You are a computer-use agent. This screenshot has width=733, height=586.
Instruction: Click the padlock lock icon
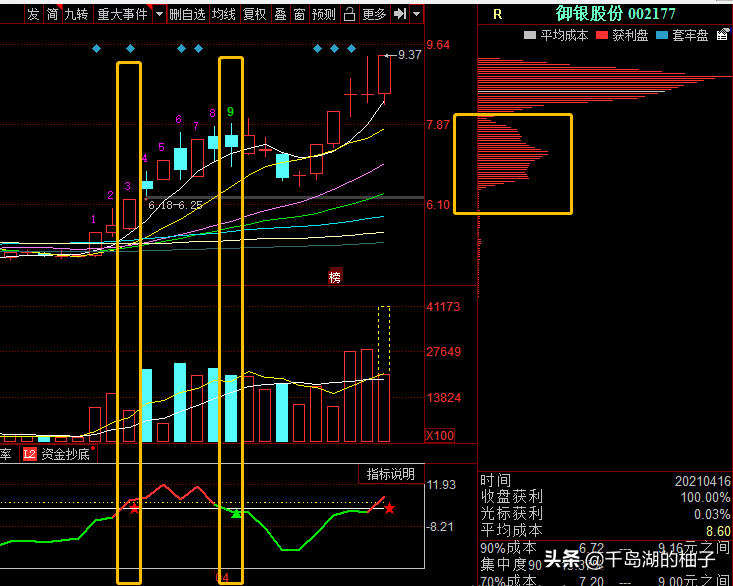point(349,14)
